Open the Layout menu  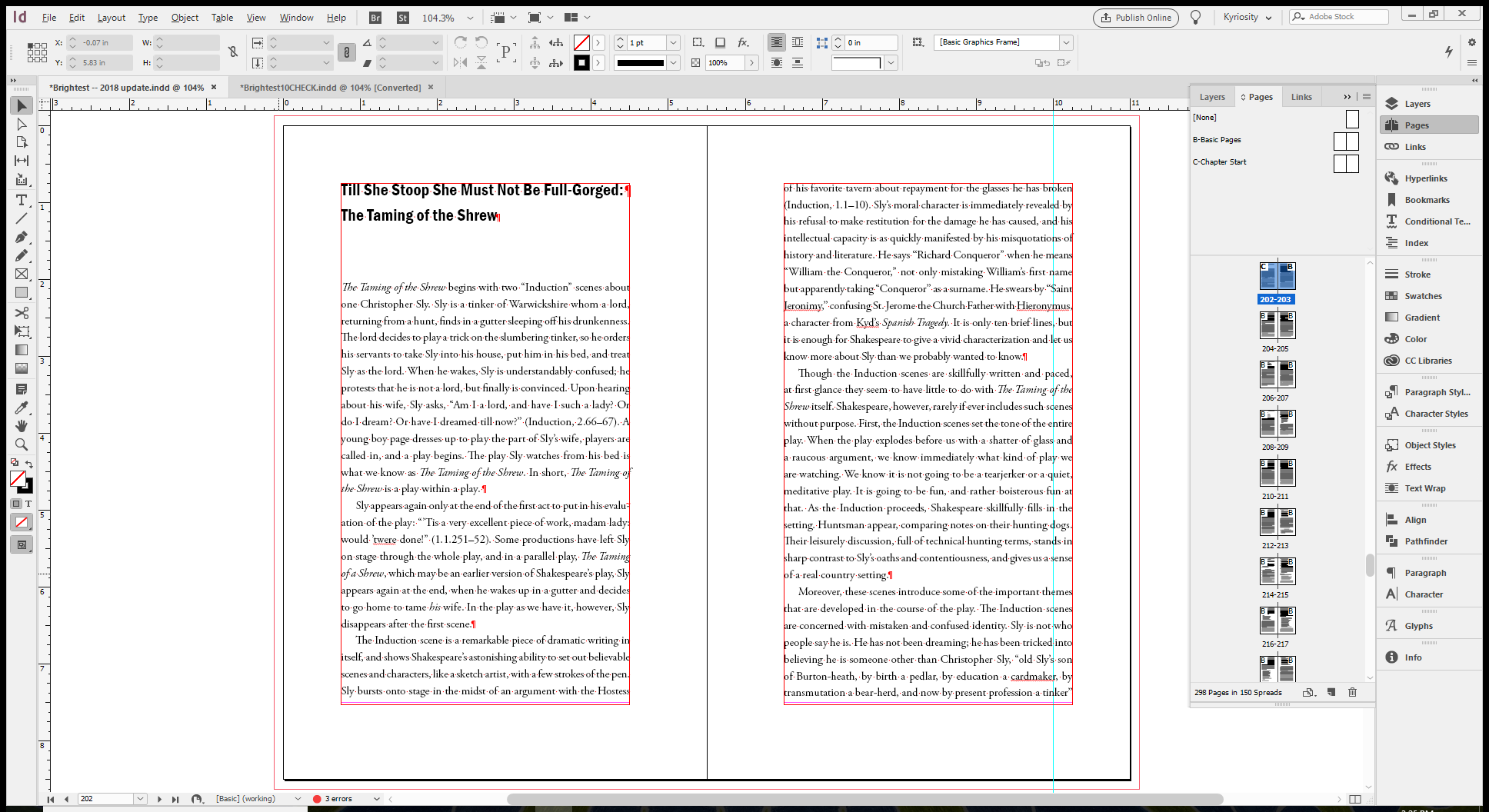[x=112, y=18]
